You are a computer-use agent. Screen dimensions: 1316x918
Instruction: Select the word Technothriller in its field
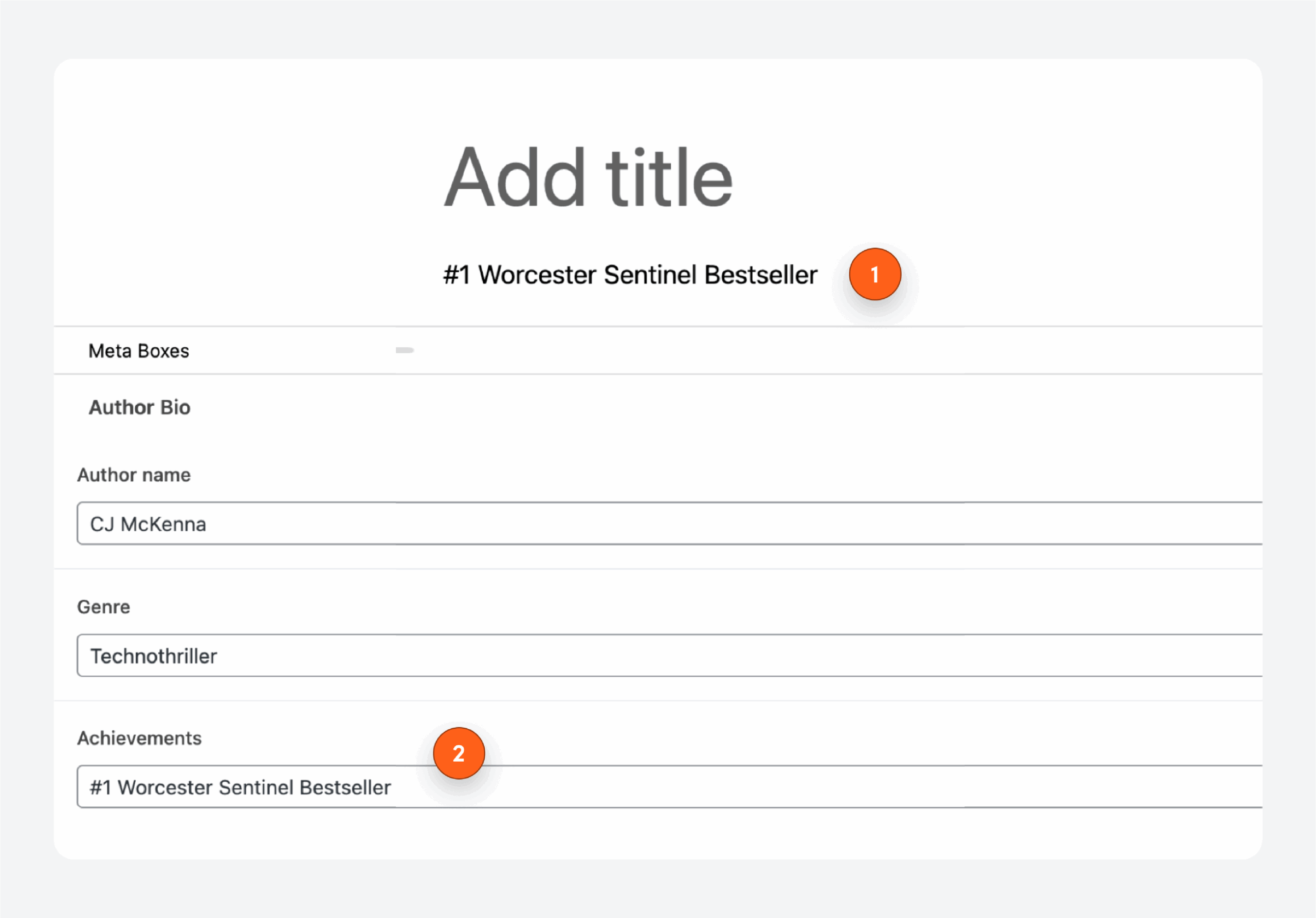[154, 655]
